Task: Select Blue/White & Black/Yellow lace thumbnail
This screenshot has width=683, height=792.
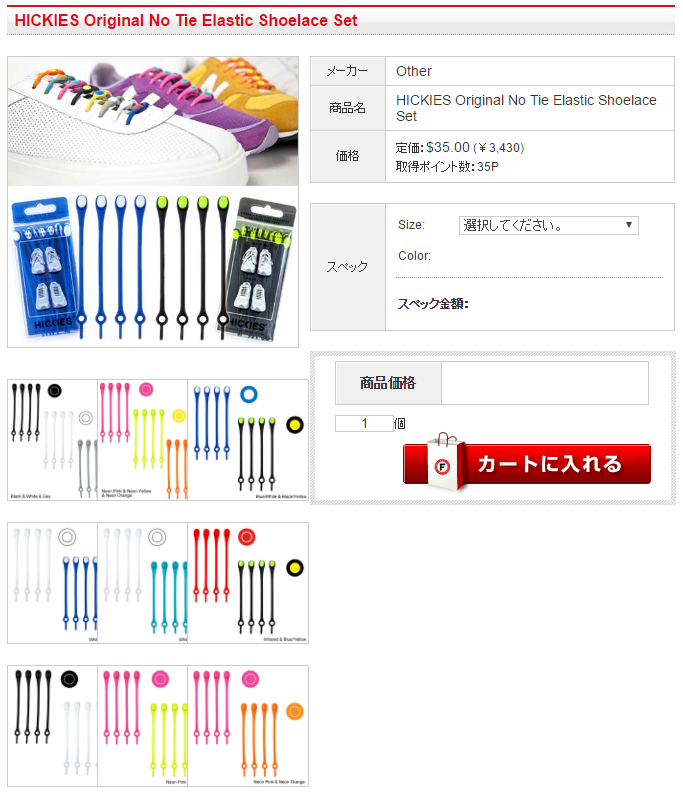Action: 248,440
